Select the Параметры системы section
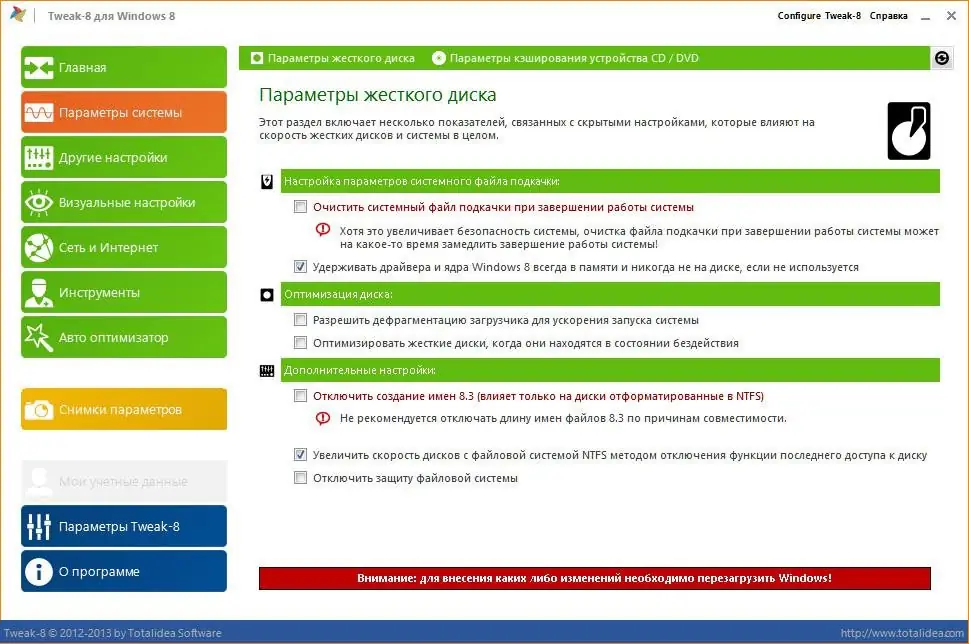 pos(124,112)
